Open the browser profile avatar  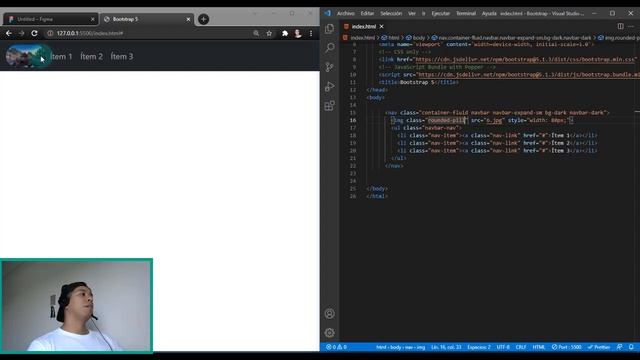pyautogui.click(x=298, y=33)
